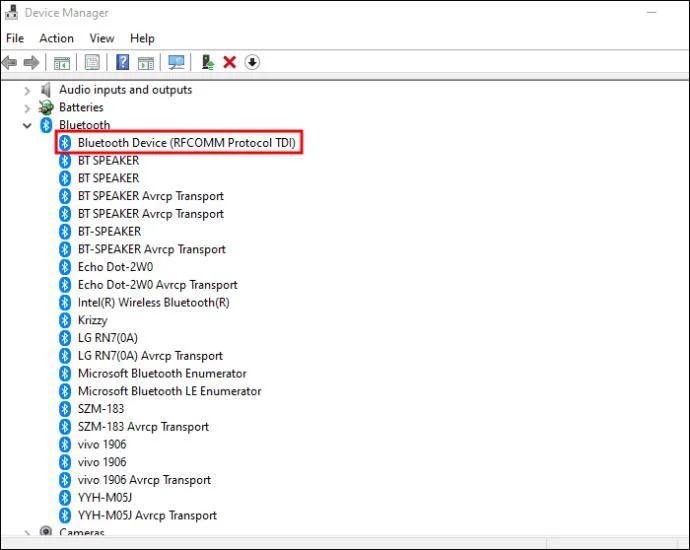
Task: Click the Update device driver icon
Action: click(208, 62)
